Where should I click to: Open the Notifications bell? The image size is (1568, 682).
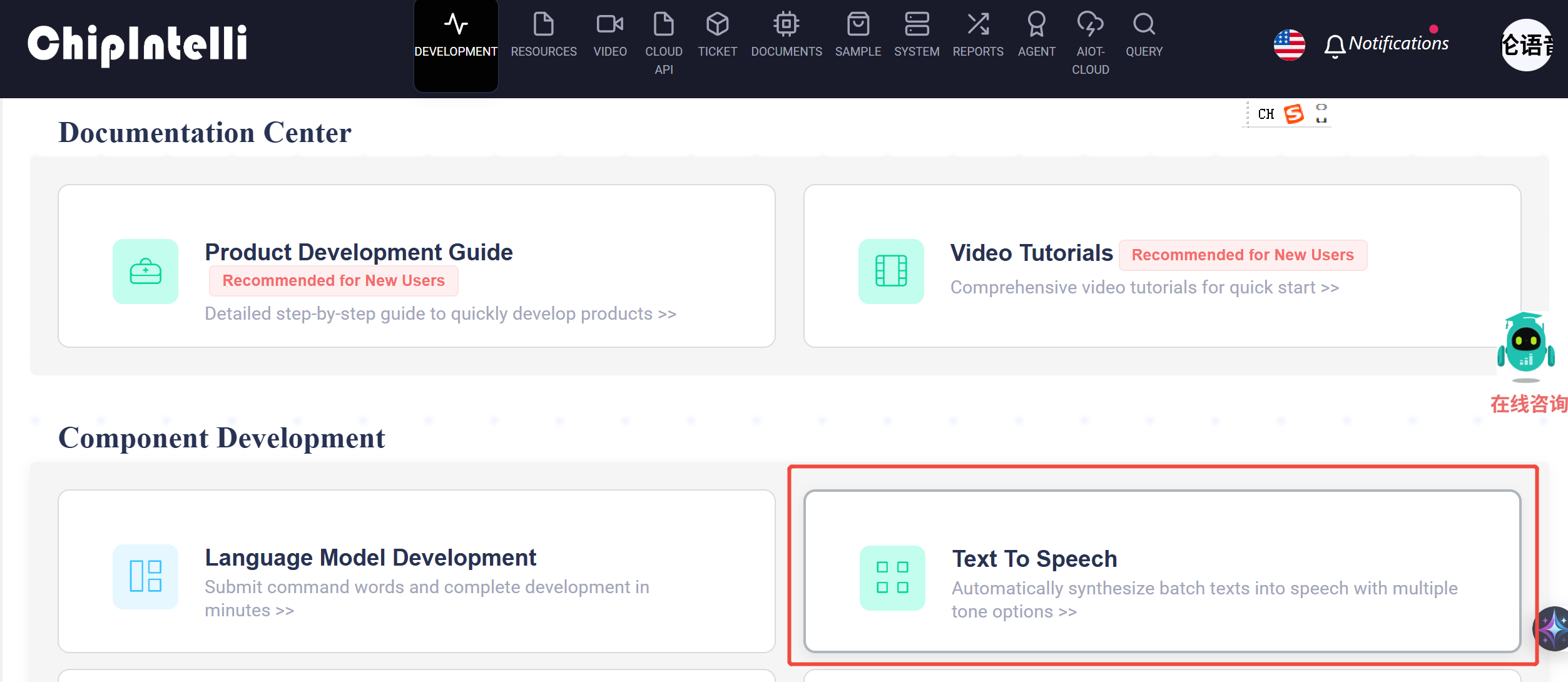point(1335,45)
